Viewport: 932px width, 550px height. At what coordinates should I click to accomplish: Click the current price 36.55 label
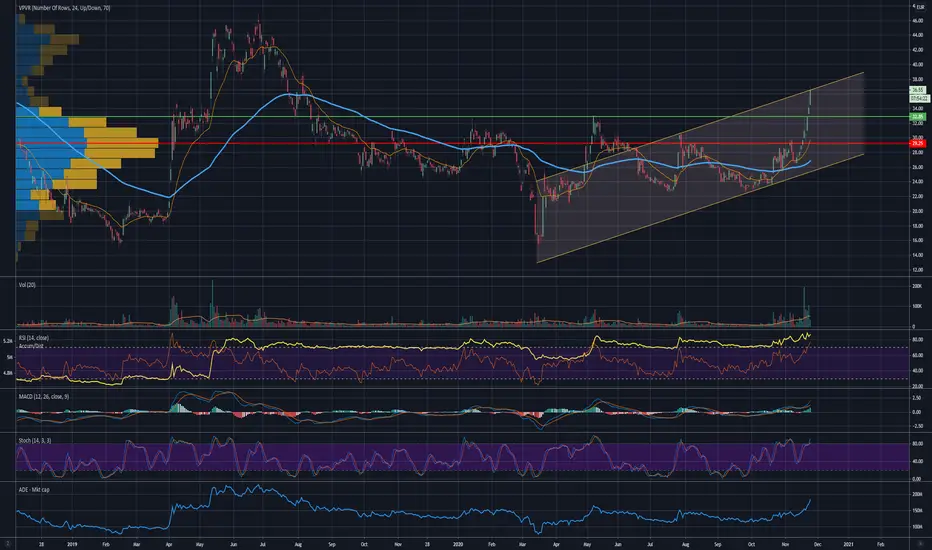tap(918, 90)
